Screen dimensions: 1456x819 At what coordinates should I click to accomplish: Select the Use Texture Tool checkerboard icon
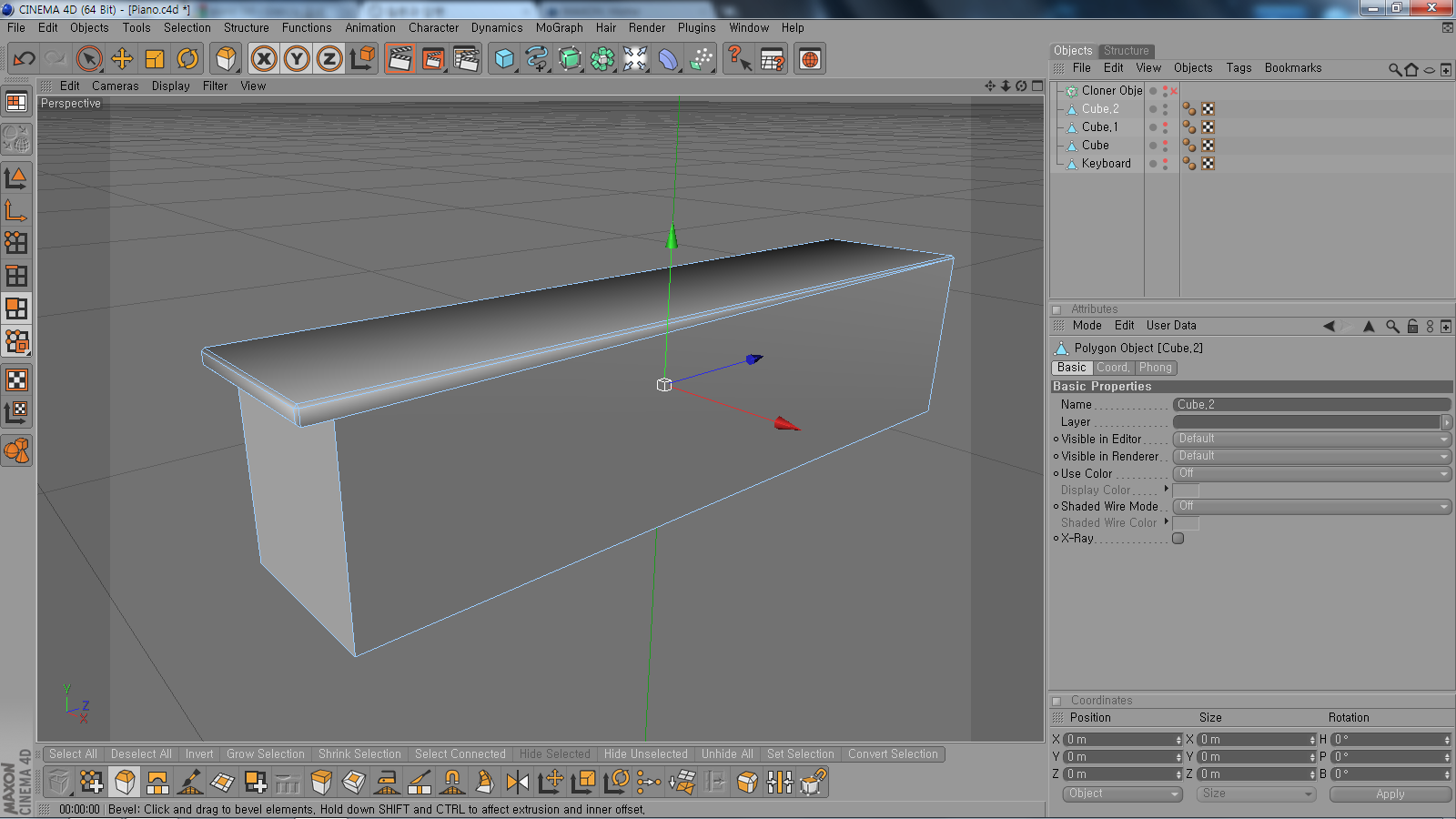16,379
